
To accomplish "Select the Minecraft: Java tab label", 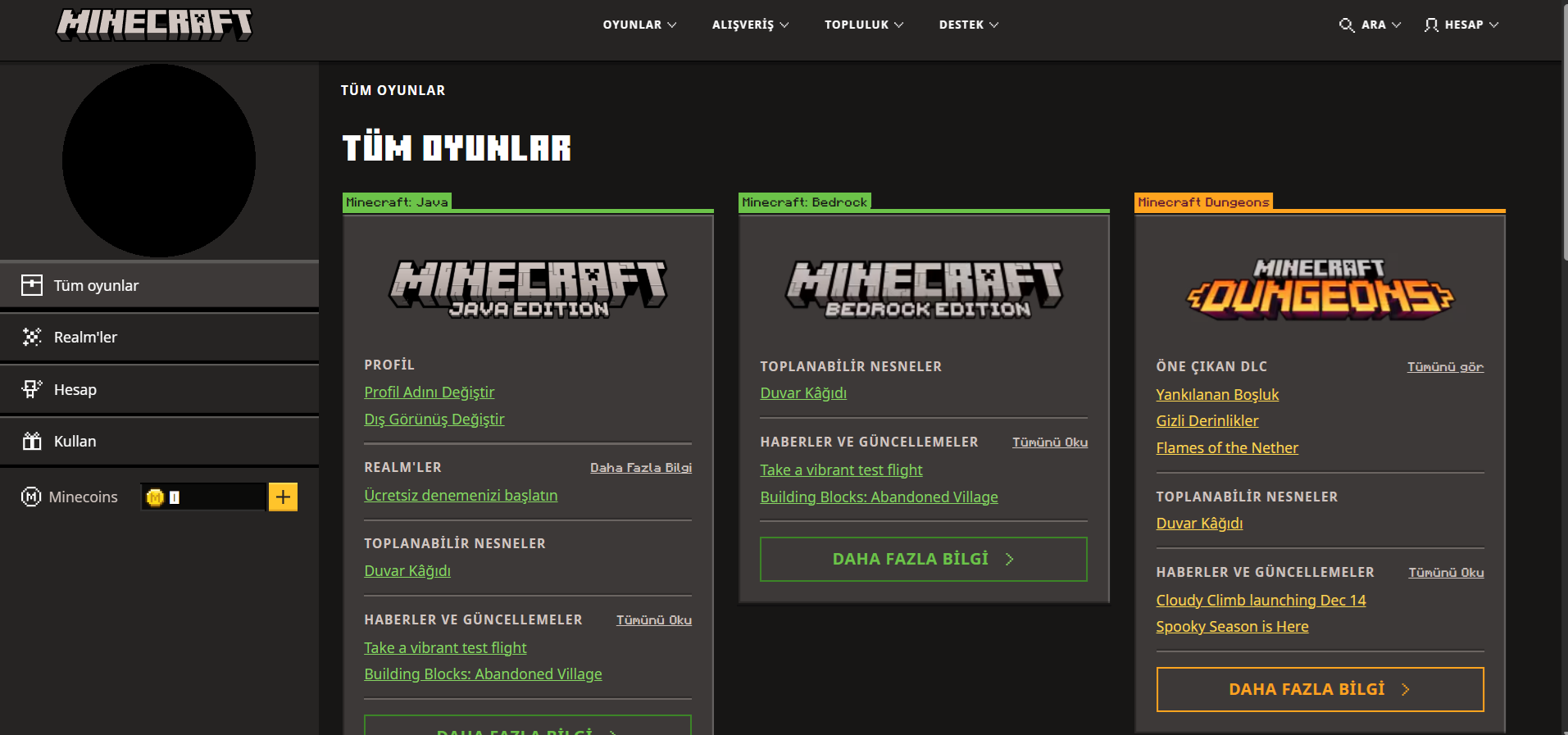I will coord(397,202).
